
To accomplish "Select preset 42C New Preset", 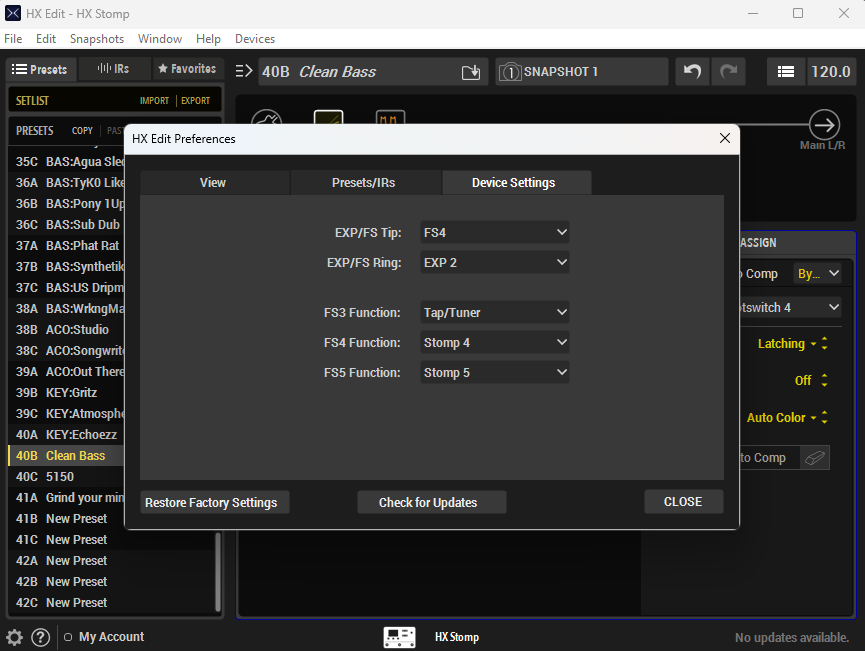I will (x=110, y=603).
